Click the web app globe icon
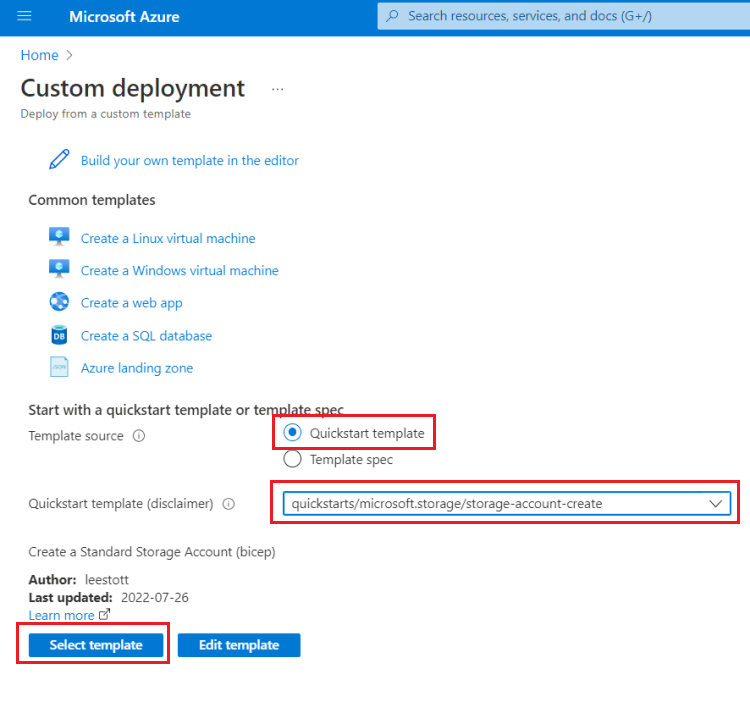The width and height of the screenshot is (750, 713). click(59, 302)
